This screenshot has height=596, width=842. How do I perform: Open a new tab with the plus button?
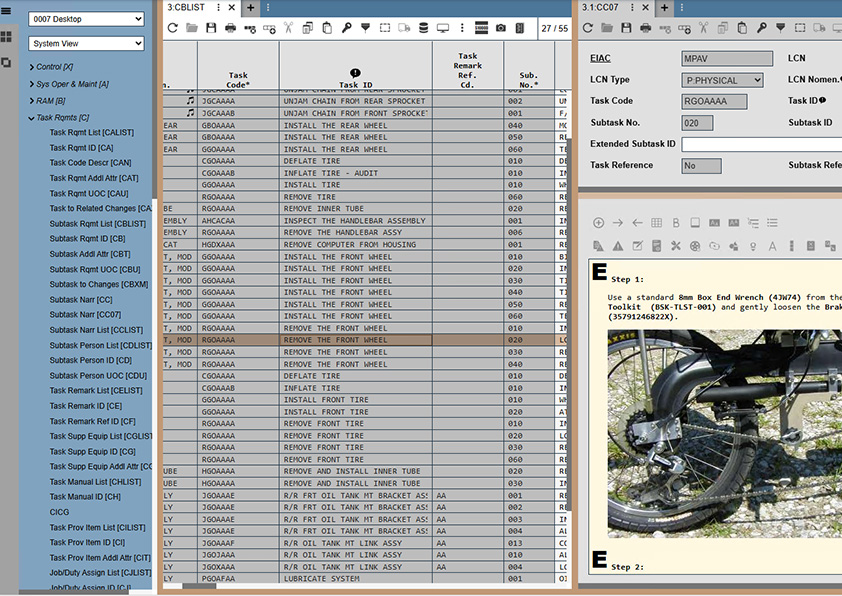point(248,8)
